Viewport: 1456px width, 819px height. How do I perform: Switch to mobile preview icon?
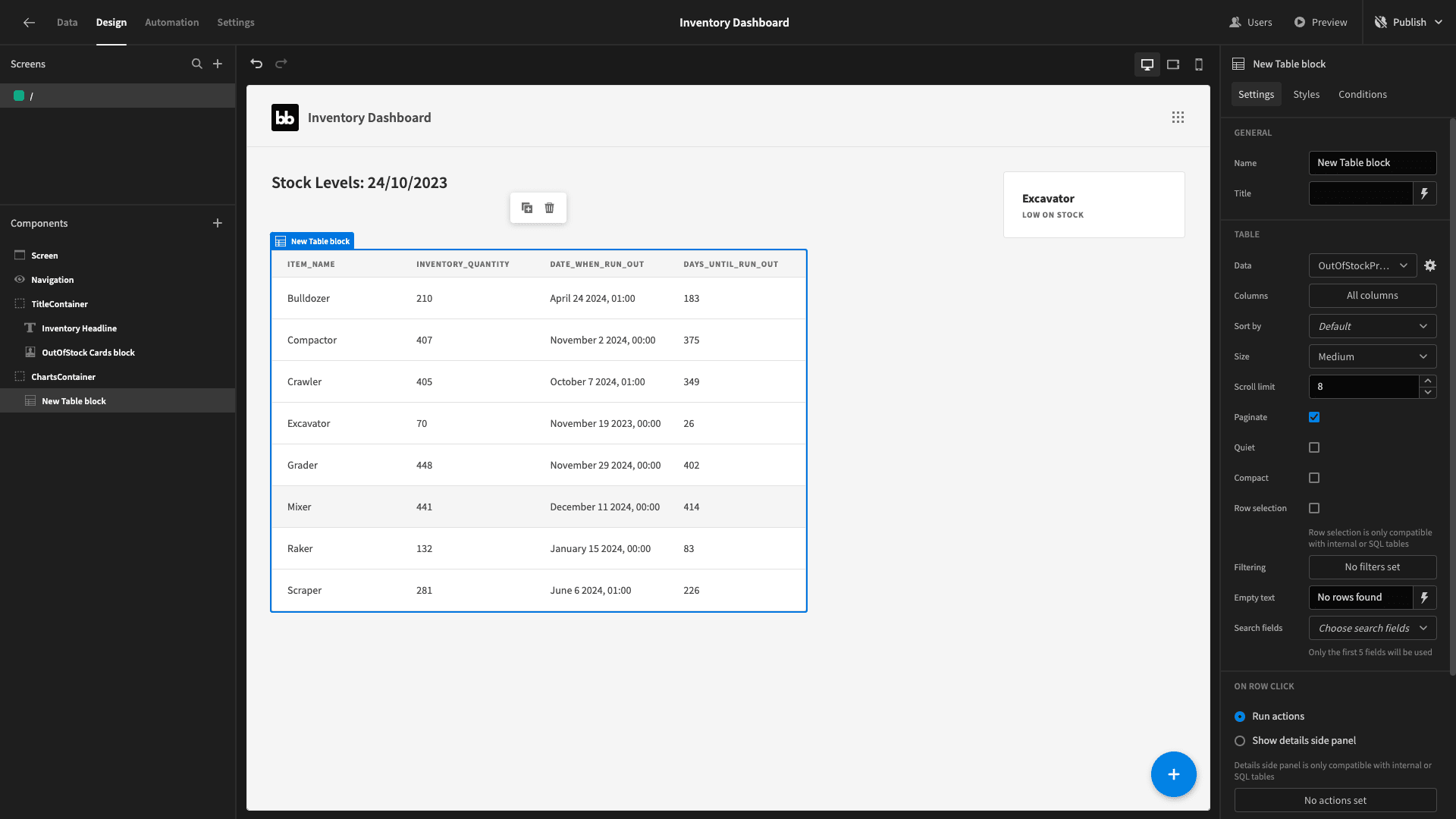click(x=1199, y=64)
